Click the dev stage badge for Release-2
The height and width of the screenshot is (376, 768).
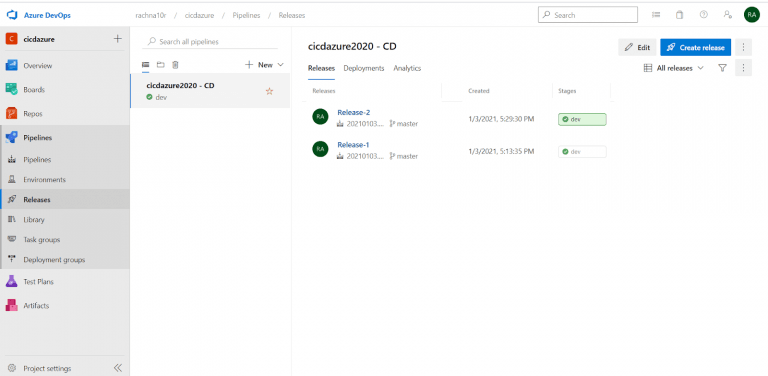(x=582, y=119)
